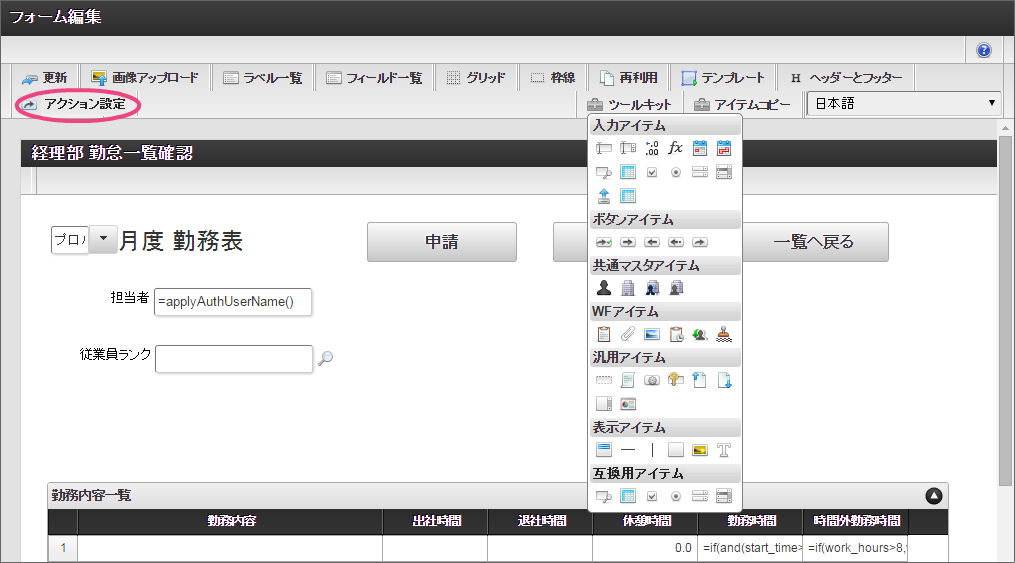
Task: Select the gold key item in 汎用アイテム
Action: (x=676, y=380)
